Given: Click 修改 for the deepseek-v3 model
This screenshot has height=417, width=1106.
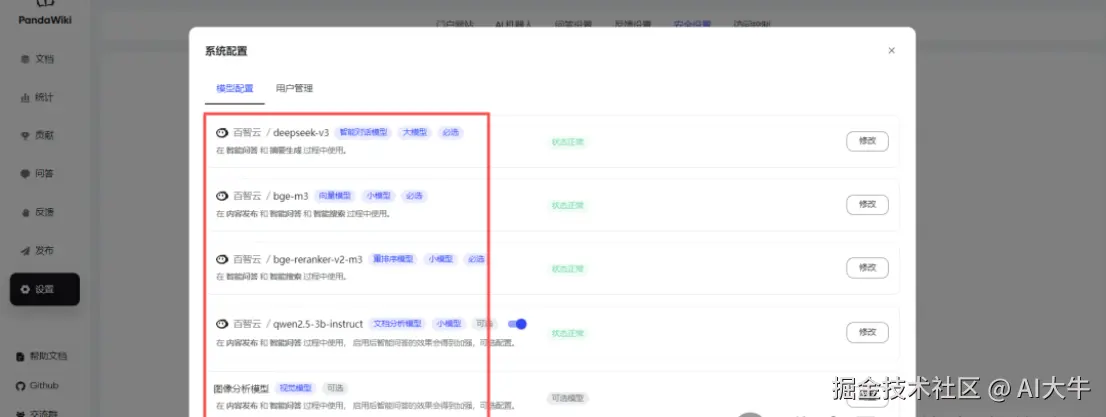Looking at the screenshot, I should pos(867,141).
